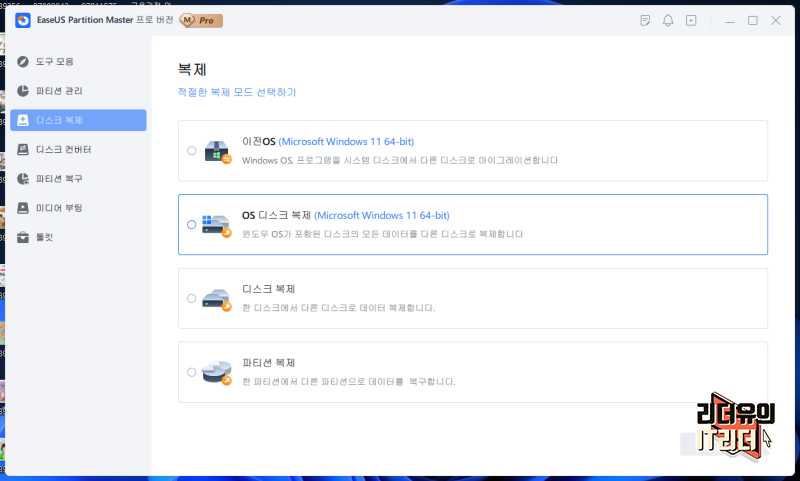Select the OS 디스크 복제 radio button
Image resolution: width=800 pixels, height=481 pixels.
click(191, 224)
